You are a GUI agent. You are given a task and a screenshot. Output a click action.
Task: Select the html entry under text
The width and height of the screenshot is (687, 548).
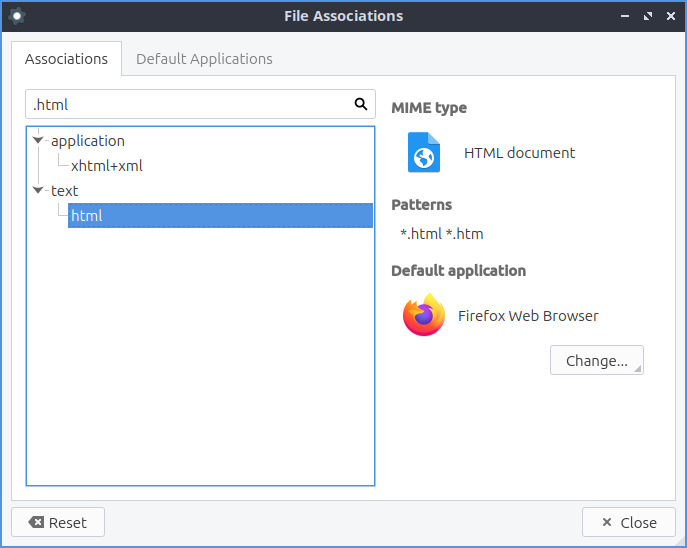point(87,215)
